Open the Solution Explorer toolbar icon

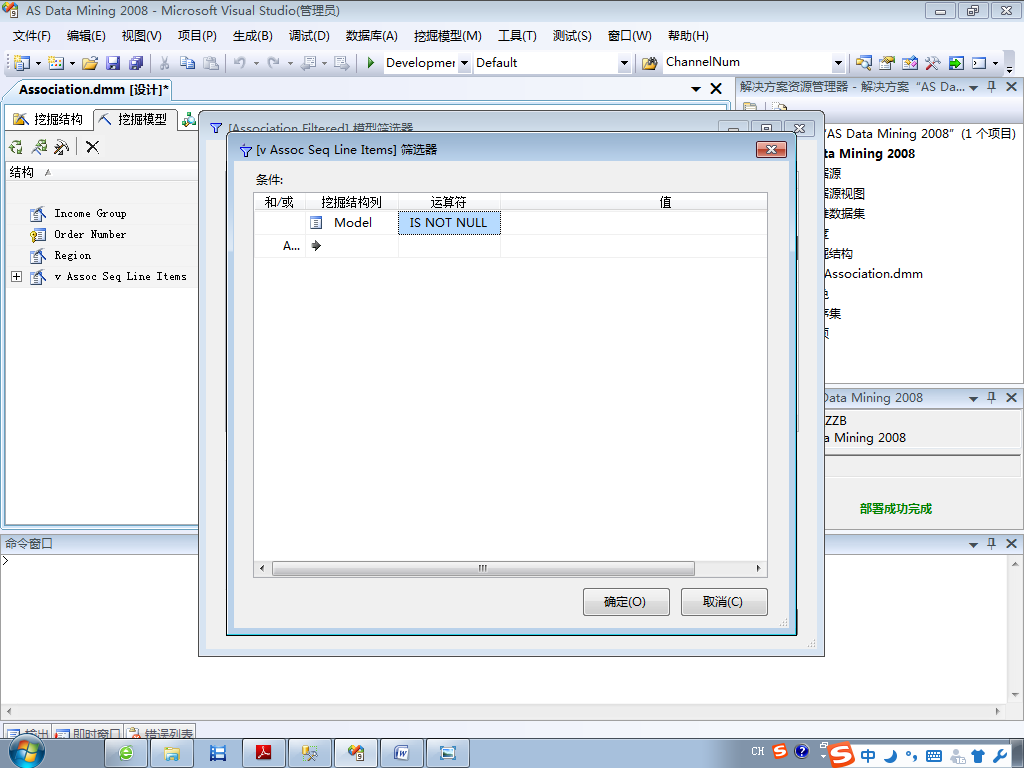coord(863,63)
